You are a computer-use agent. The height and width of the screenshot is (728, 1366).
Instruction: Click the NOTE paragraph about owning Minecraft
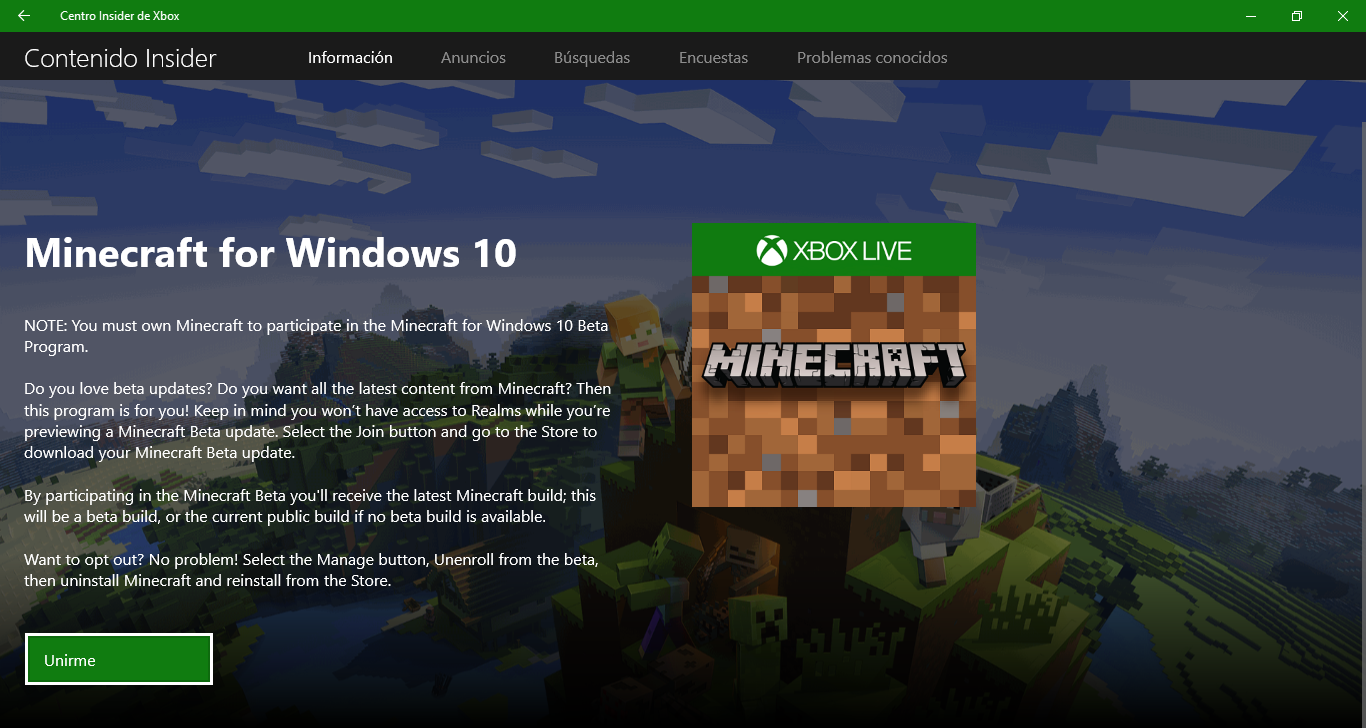pyautogui.click(x=316, y=336)
